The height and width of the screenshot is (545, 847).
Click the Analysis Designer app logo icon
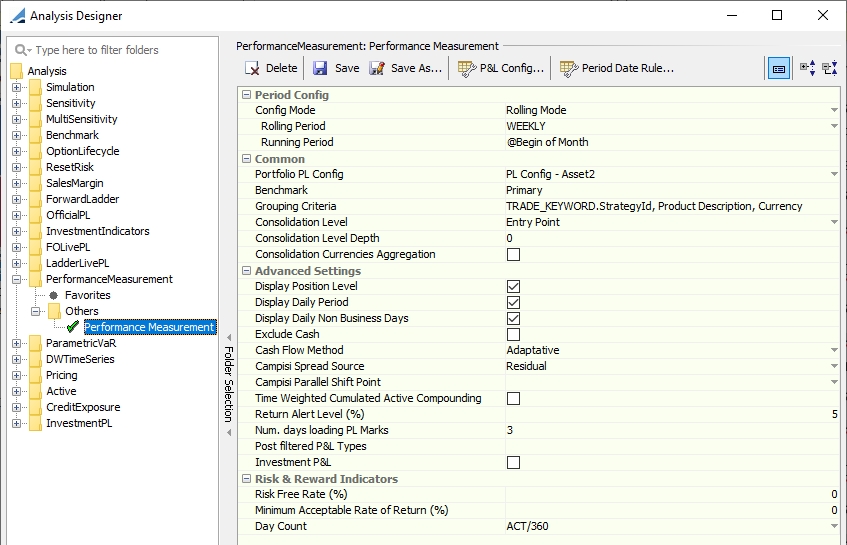click(x=17, y=15)
